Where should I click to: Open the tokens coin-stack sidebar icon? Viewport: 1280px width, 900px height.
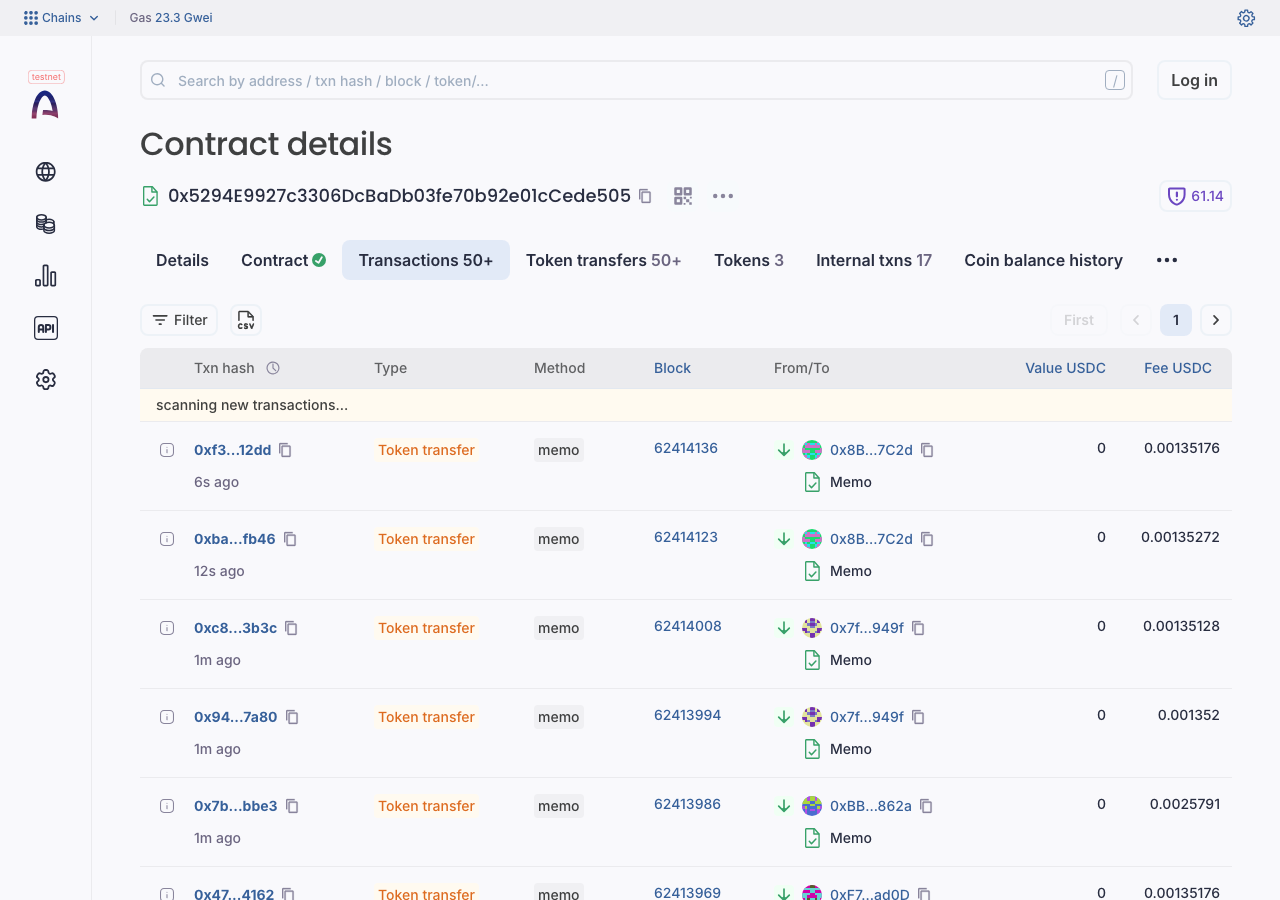coord(45,224)
